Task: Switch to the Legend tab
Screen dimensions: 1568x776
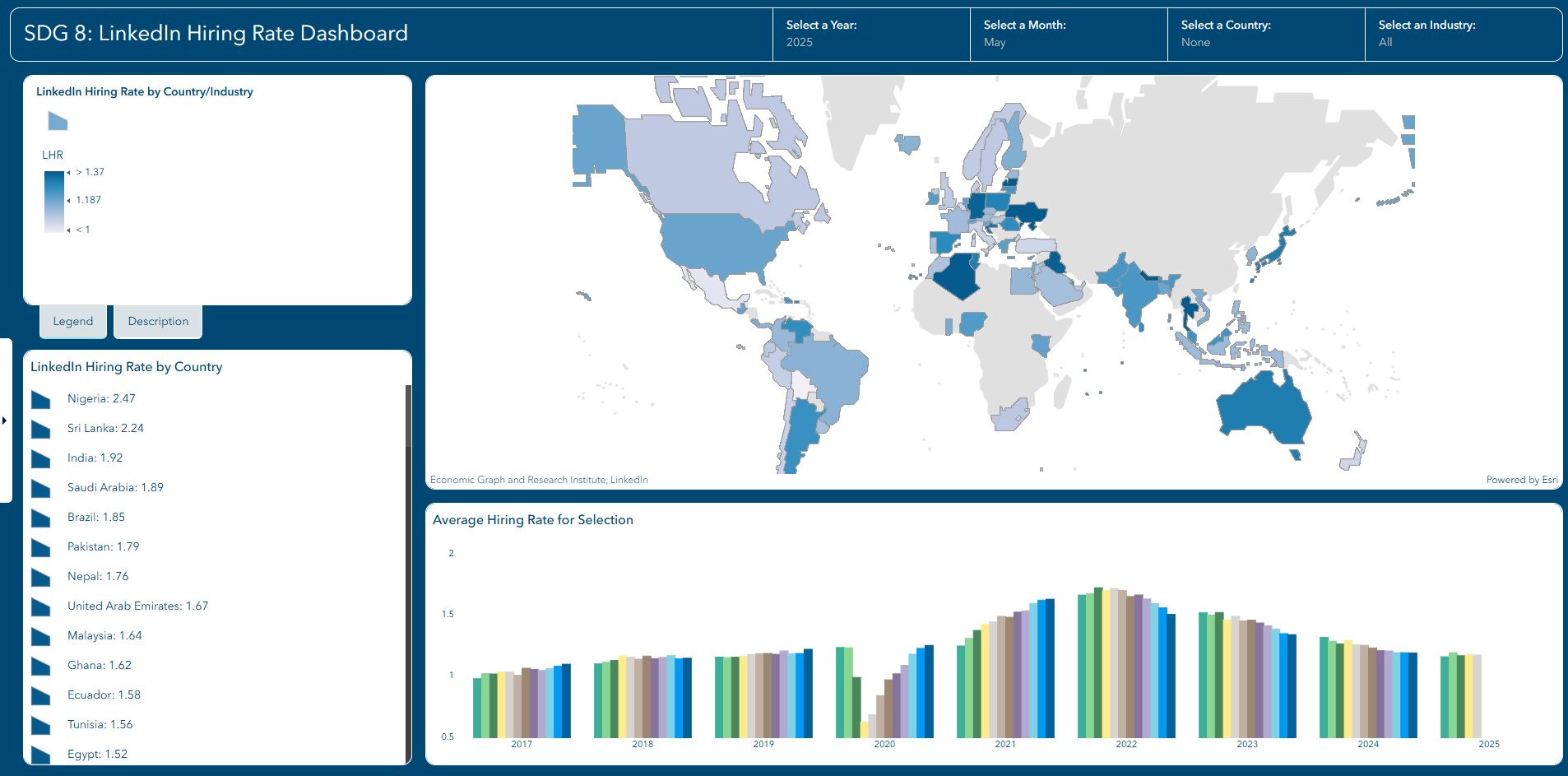Action: coord(73,322)
